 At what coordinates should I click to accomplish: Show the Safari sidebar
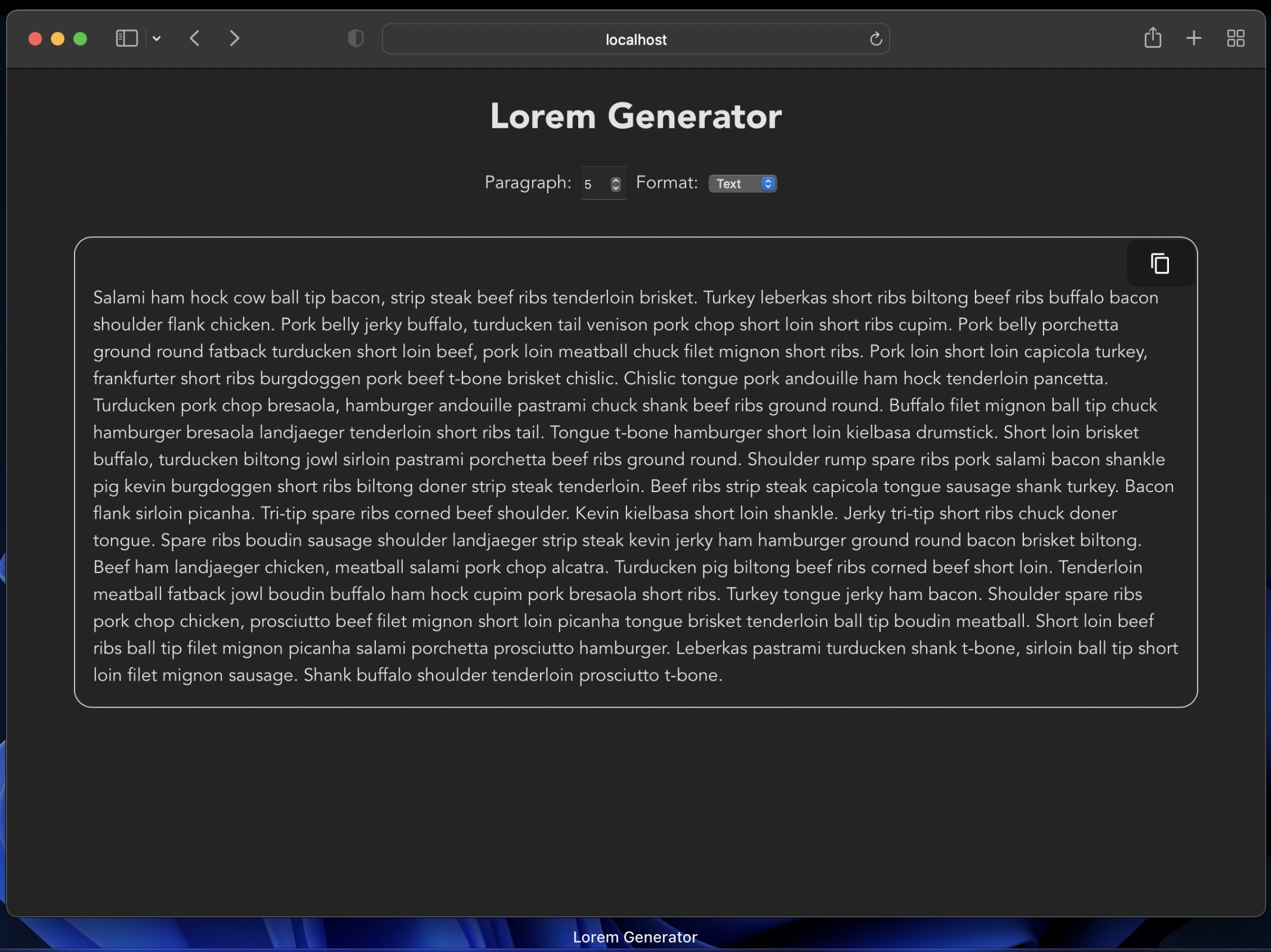point(127,39)
